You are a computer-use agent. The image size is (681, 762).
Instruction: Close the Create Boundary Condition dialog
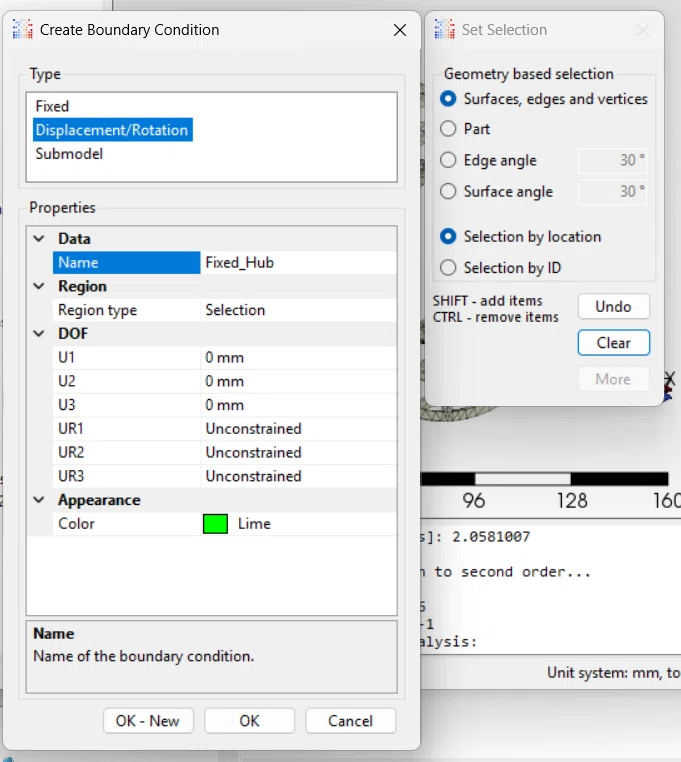click(400, 30)
